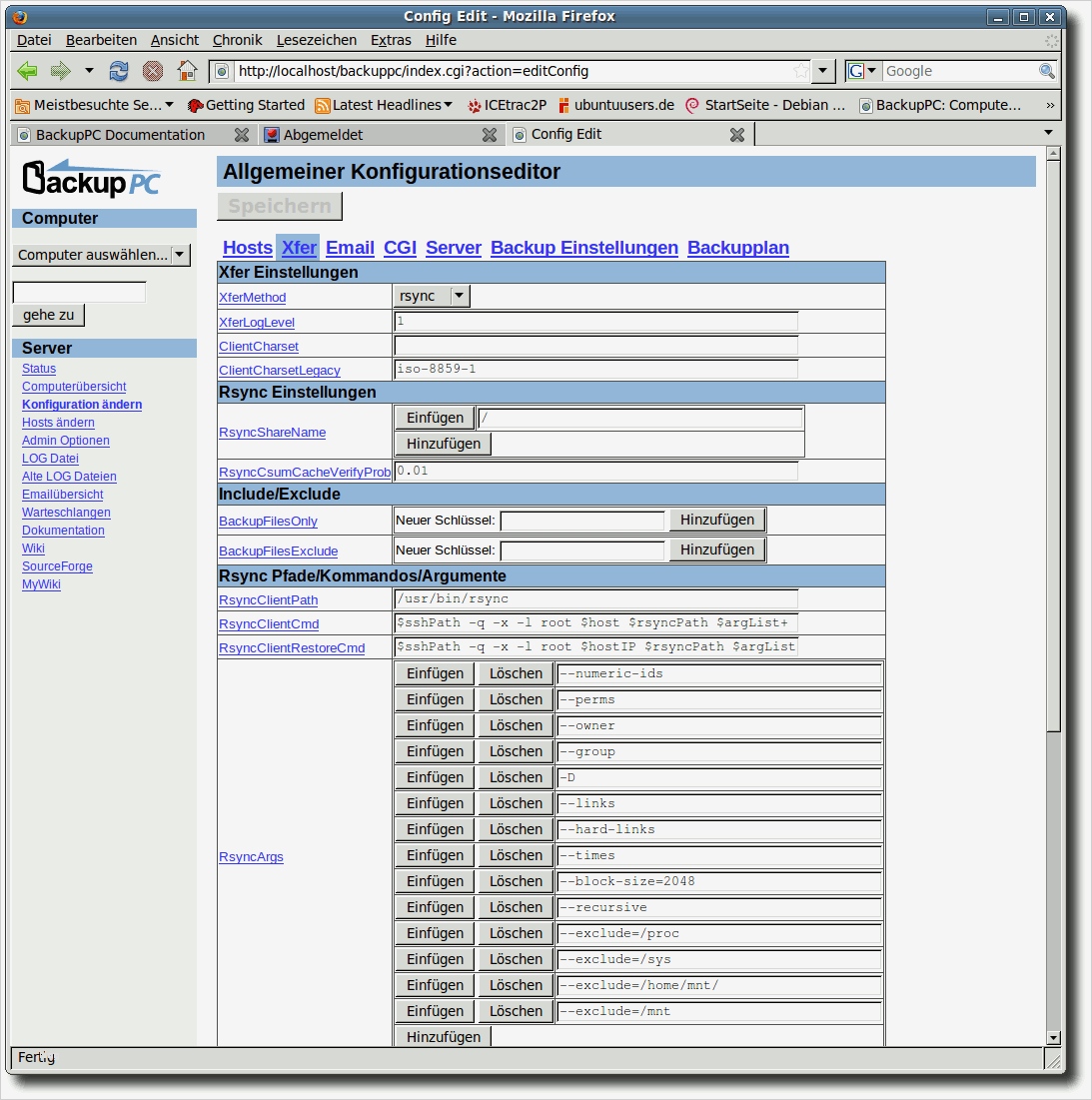This screenshot has height=1100, width=1092.
Task: Go back with the green back arrow
Action: pyautogui.click(x=27, y=71)
